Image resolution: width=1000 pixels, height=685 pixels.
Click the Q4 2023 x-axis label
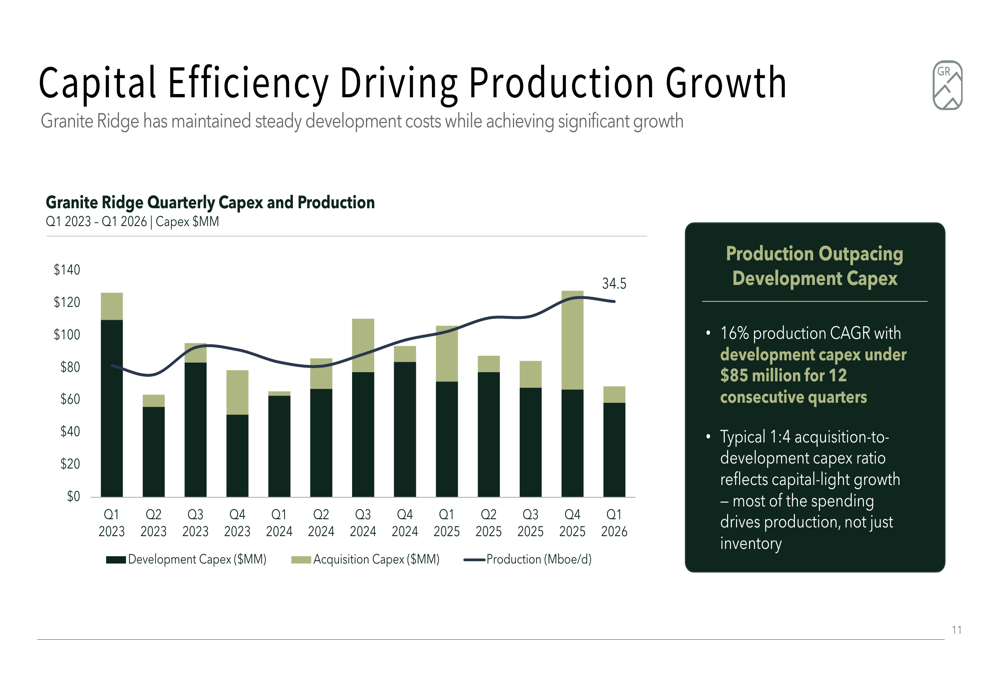point(237,523)
